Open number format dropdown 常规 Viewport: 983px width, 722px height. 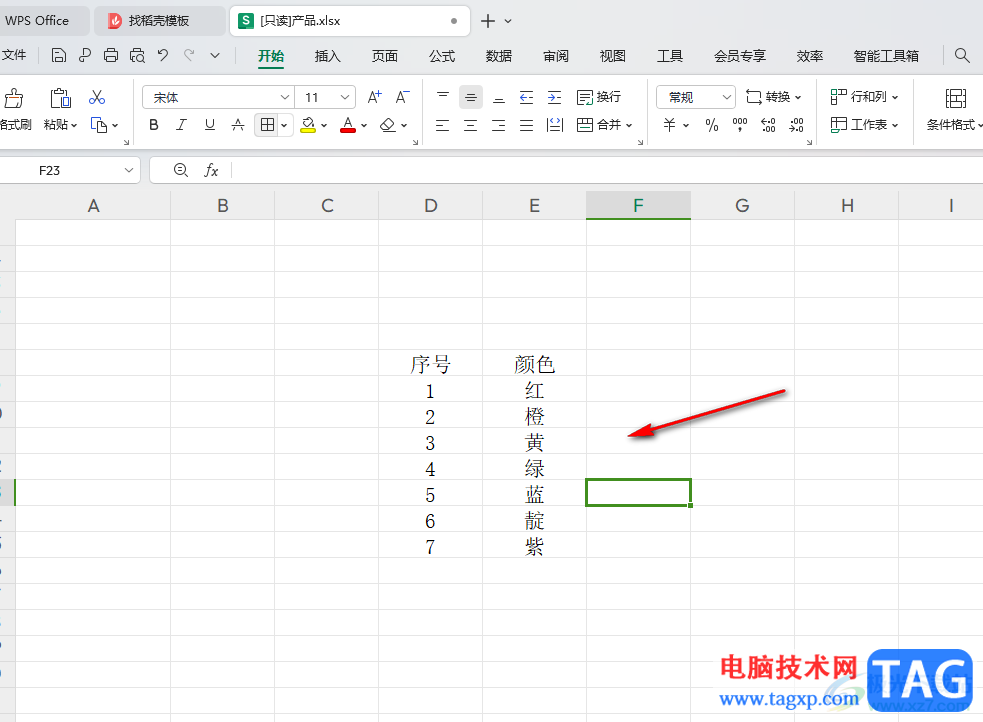click(726, 97)
